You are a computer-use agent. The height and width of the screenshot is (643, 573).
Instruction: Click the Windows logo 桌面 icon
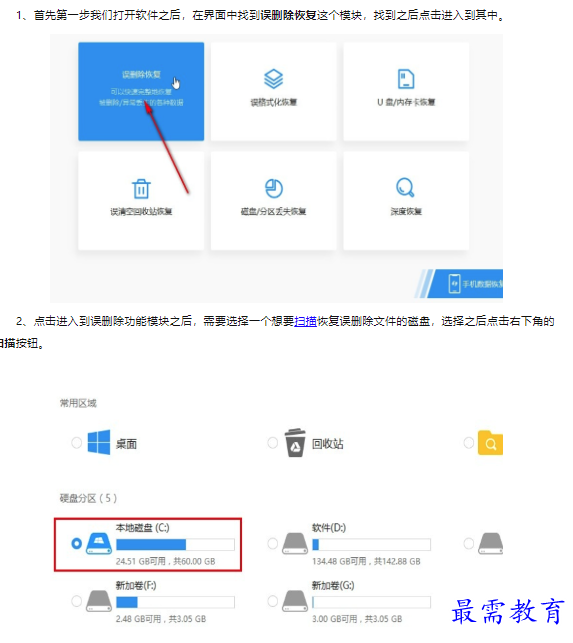tap(99, 442)
